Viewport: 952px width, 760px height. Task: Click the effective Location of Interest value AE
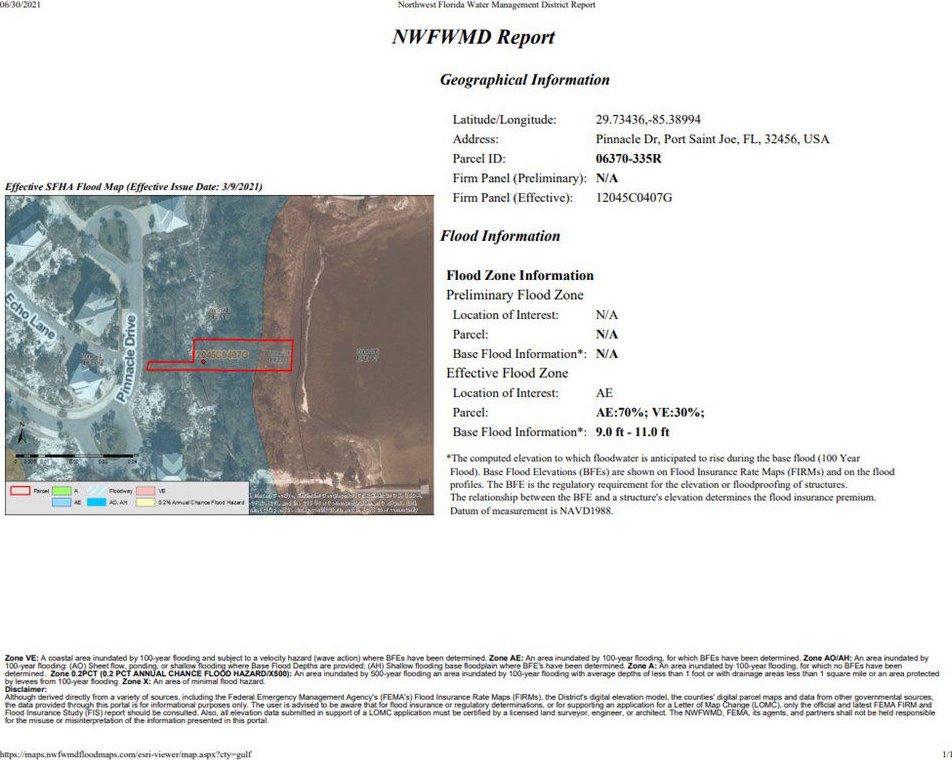click(605, 393)
